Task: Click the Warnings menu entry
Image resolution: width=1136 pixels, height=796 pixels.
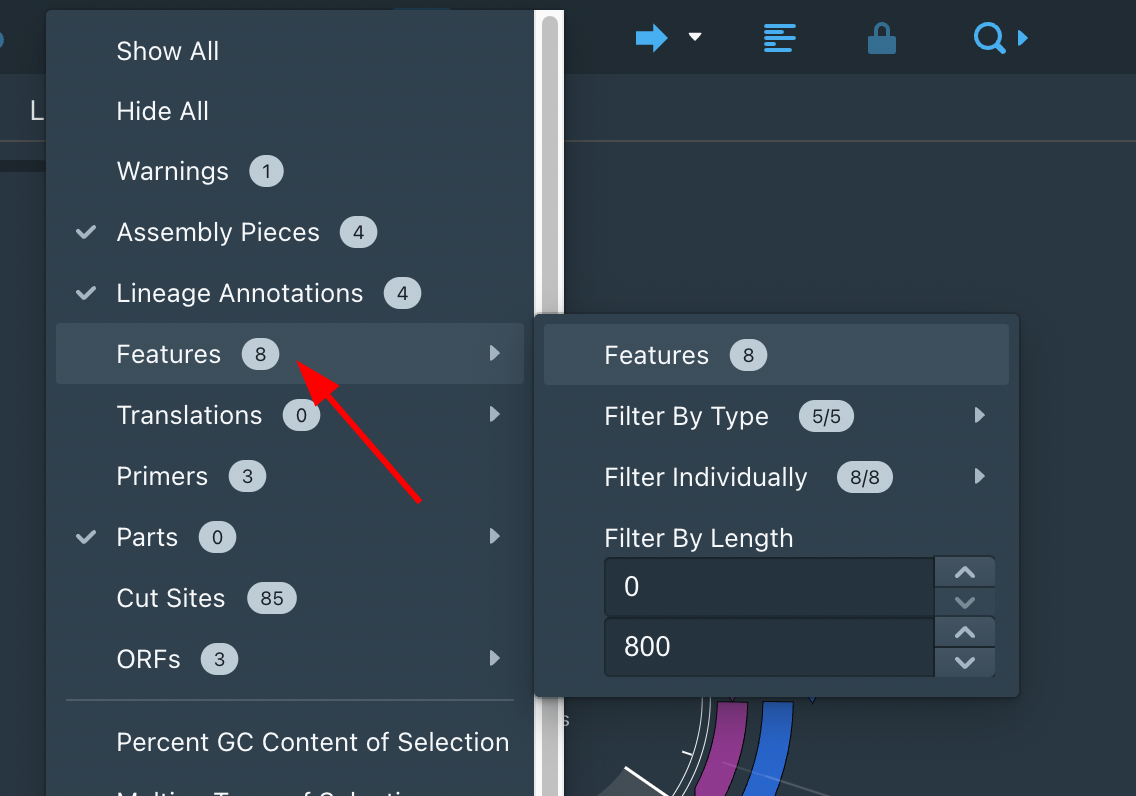Action: tap(173, 171)
